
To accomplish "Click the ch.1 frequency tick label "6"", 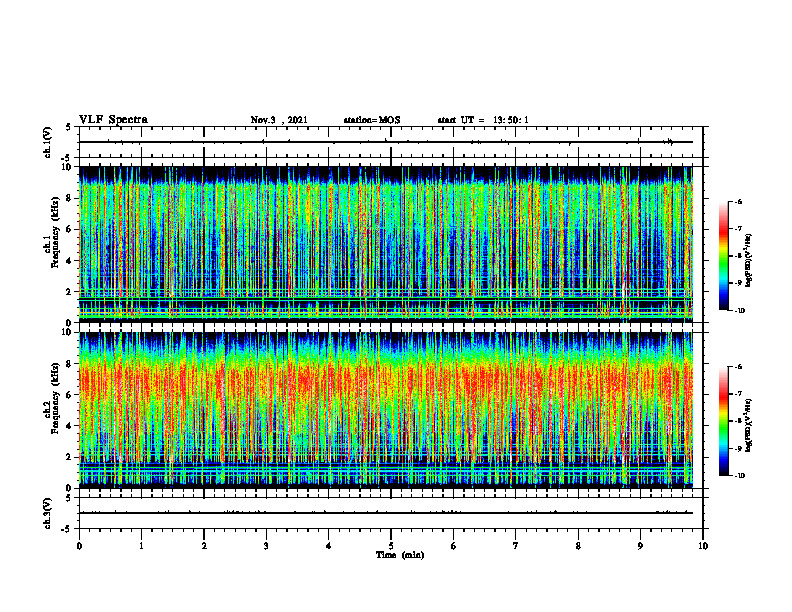I will coord(70,229).
